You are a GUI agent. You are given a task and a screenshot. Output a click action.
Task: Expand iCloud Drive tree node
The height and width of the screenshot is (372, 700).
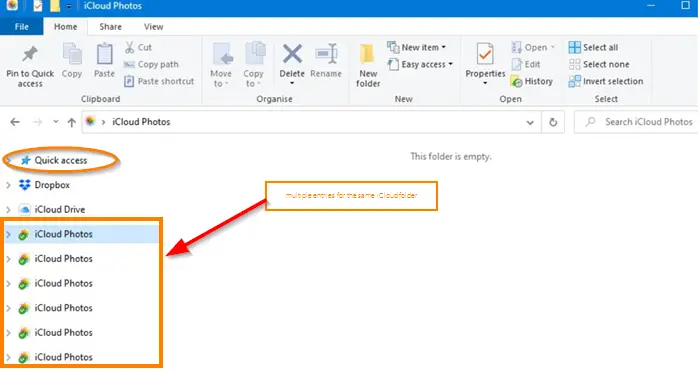(8, 209)
